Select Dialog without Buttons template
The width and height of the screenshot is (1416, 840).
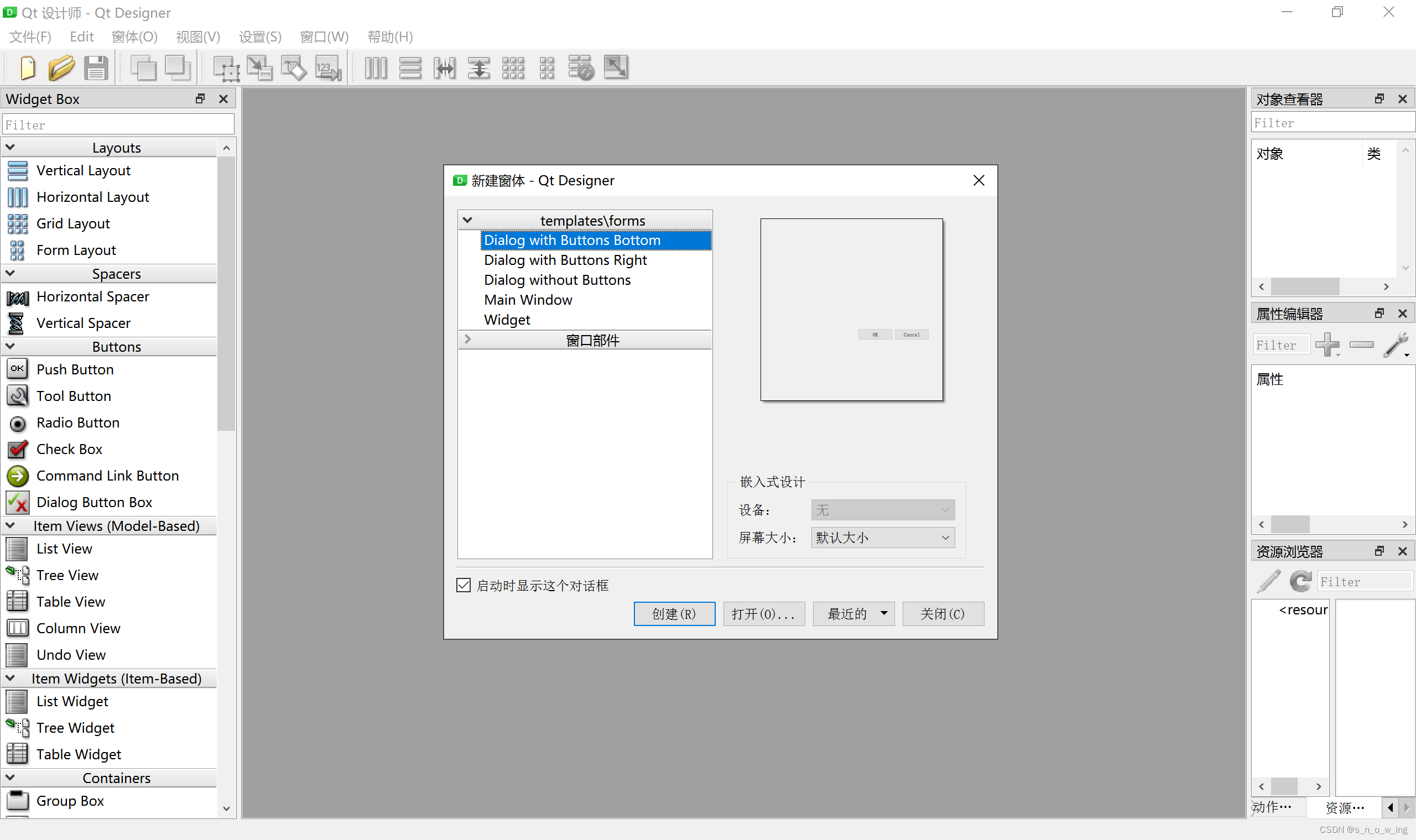[x=557, y=280]
